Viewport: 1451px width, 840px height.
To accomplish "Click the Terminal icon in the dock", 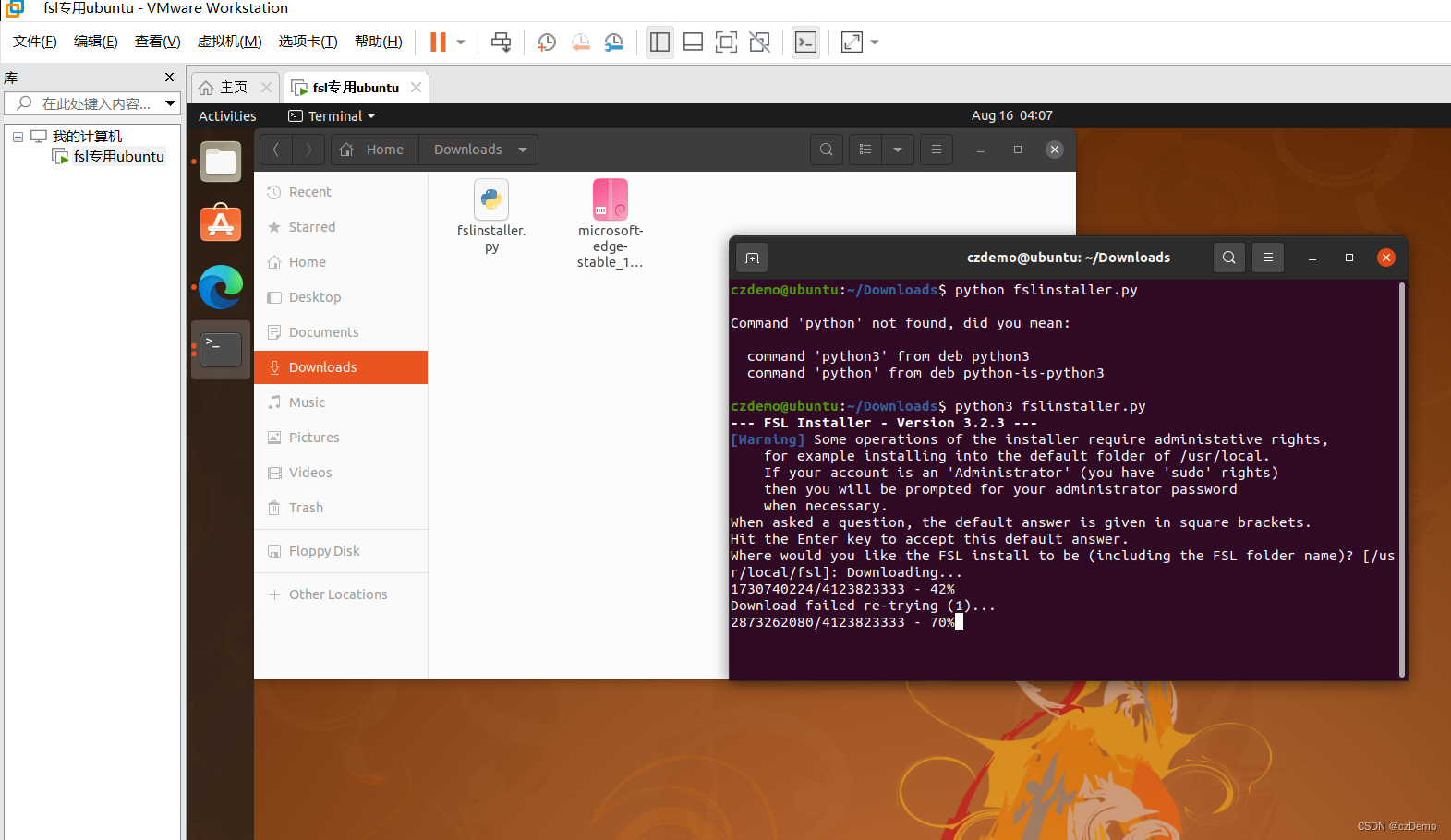I will click(221, 350).
